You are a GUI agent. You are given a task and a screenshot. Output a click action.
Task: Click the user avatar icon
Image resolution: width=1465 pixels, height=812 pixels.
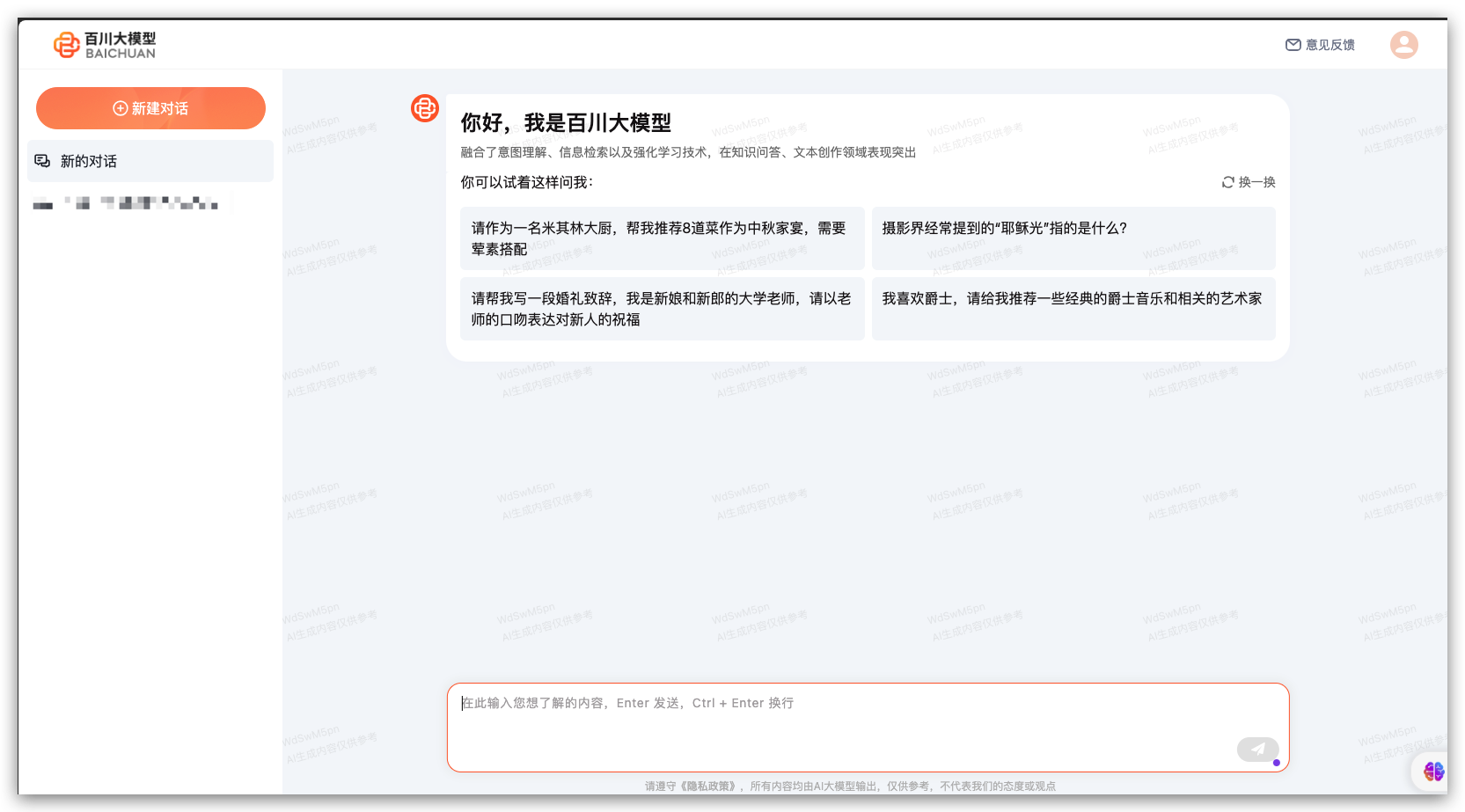click(1403, 44)
